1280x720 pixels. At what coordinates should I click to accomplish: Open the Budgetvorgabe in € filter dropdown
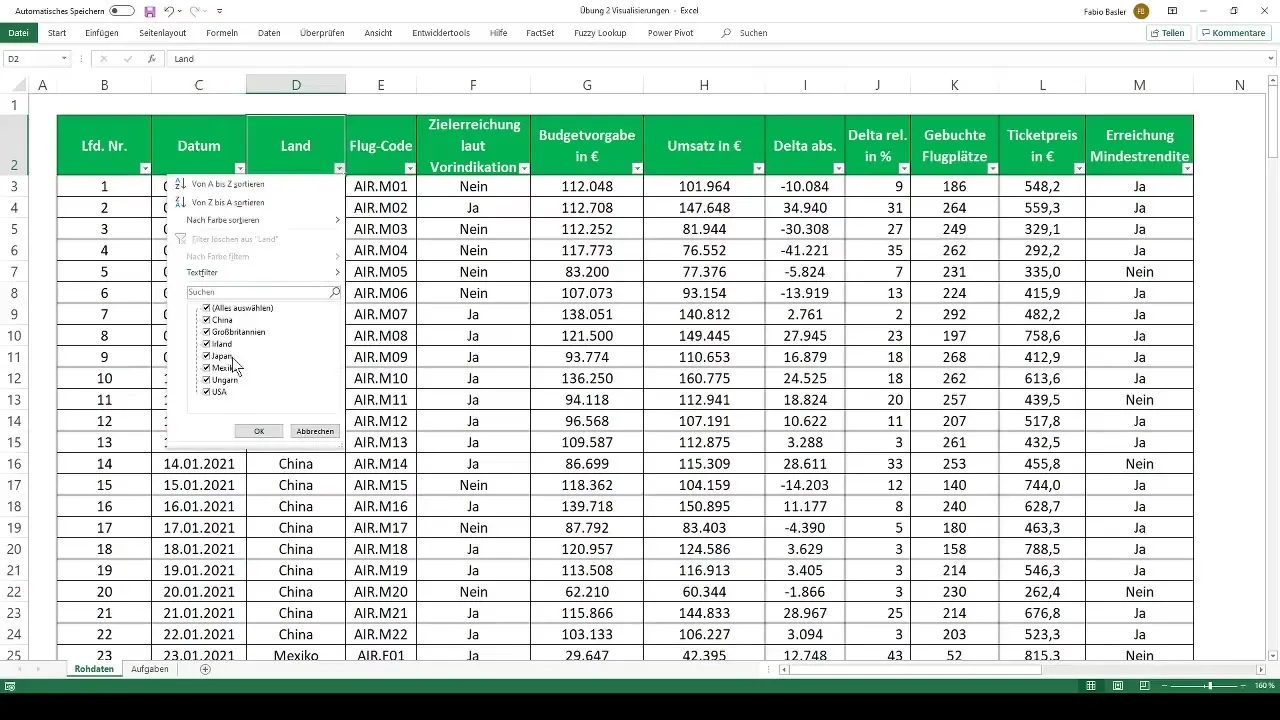point(637,168)
